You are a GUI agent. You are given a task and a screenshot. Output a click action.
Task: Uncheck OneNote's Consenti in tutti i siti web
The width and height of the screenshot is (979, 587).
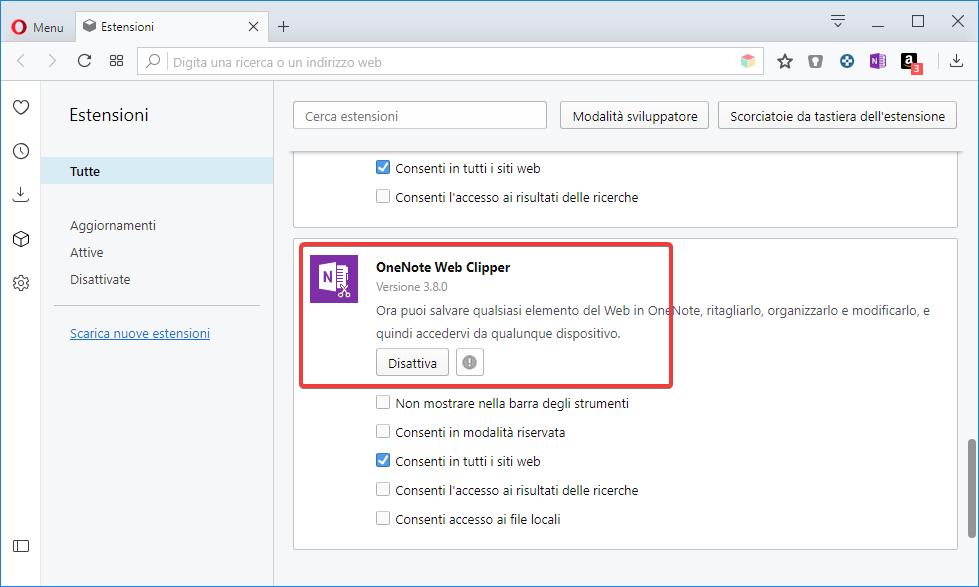383,460
